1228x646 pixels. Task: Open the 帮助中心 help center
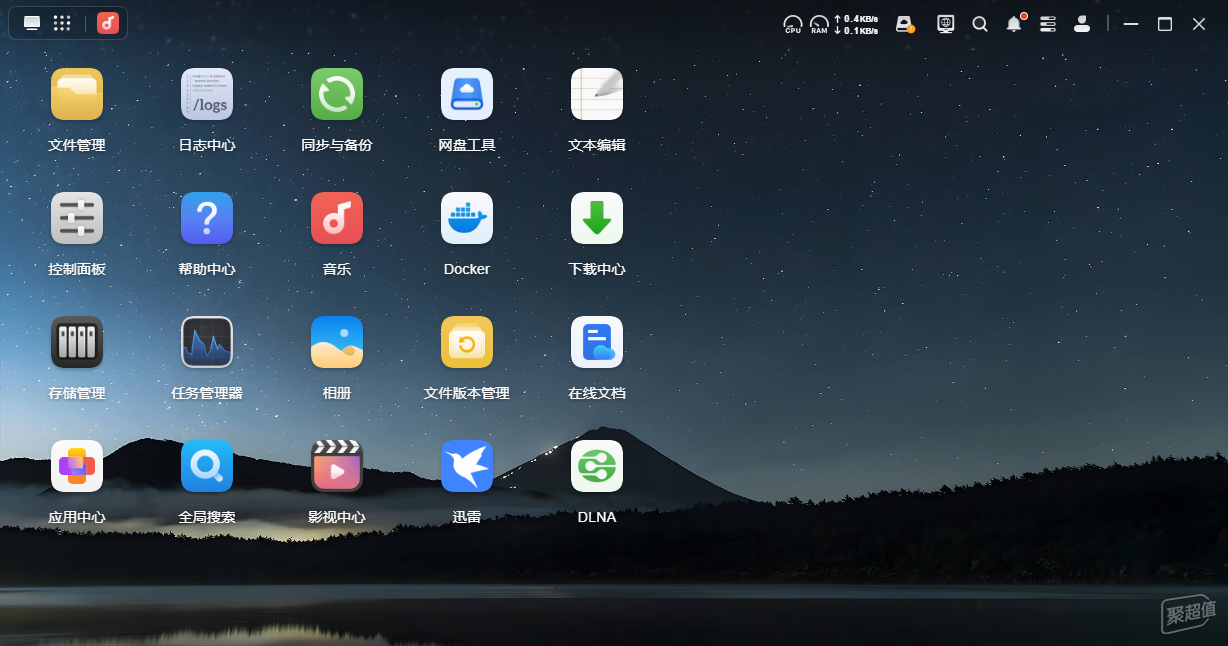[x=207, y=218]
